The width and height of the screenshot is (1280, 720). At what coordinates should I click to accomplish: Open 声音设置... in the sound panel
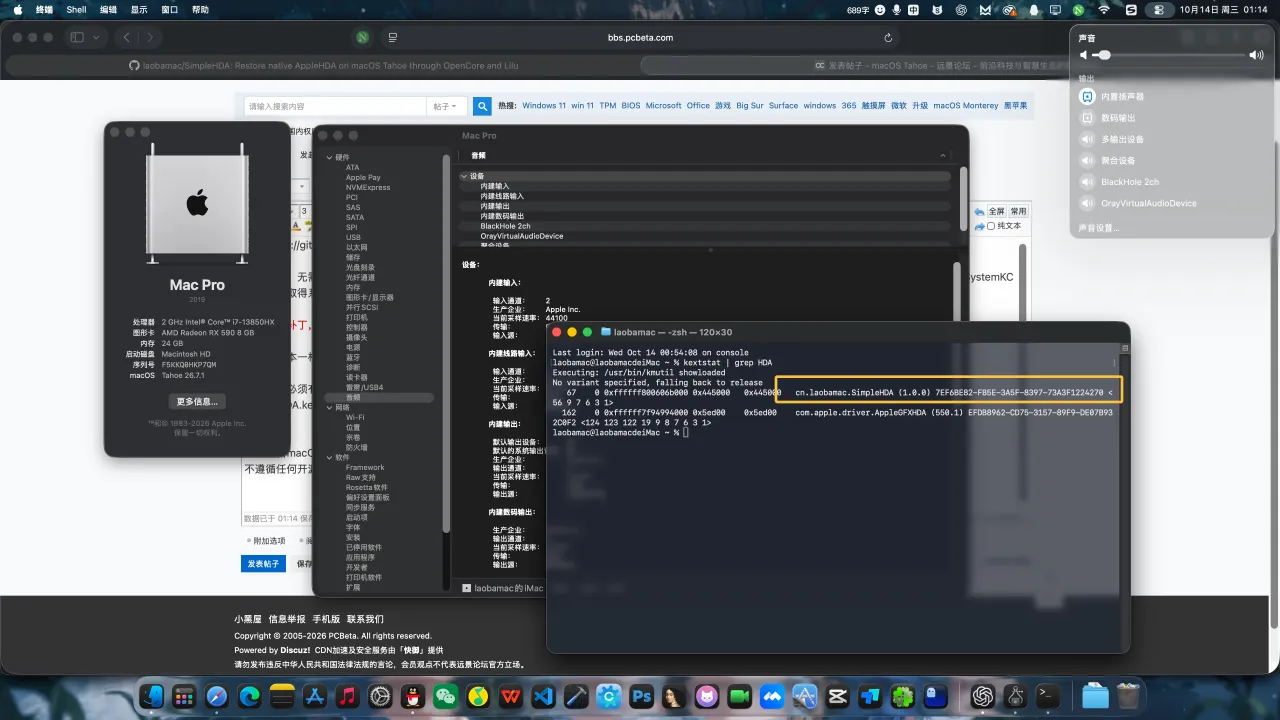tap(1099, 228)
